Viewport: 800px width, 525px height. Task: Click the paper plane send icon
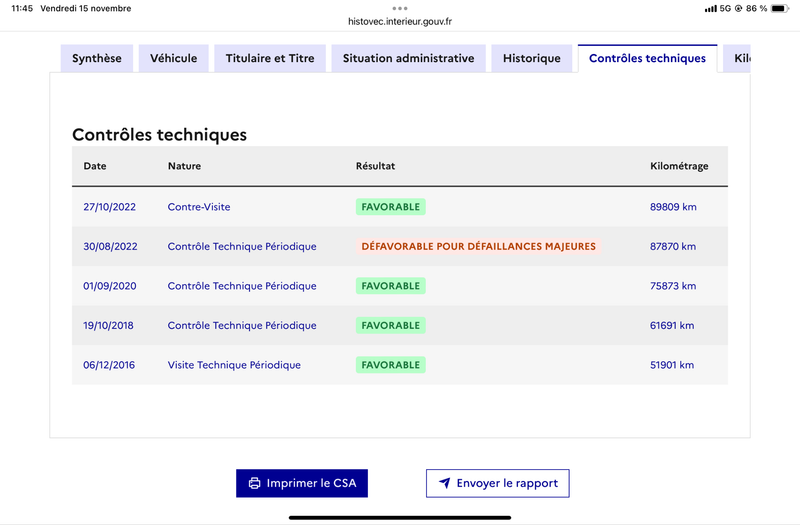click(444, 483)
